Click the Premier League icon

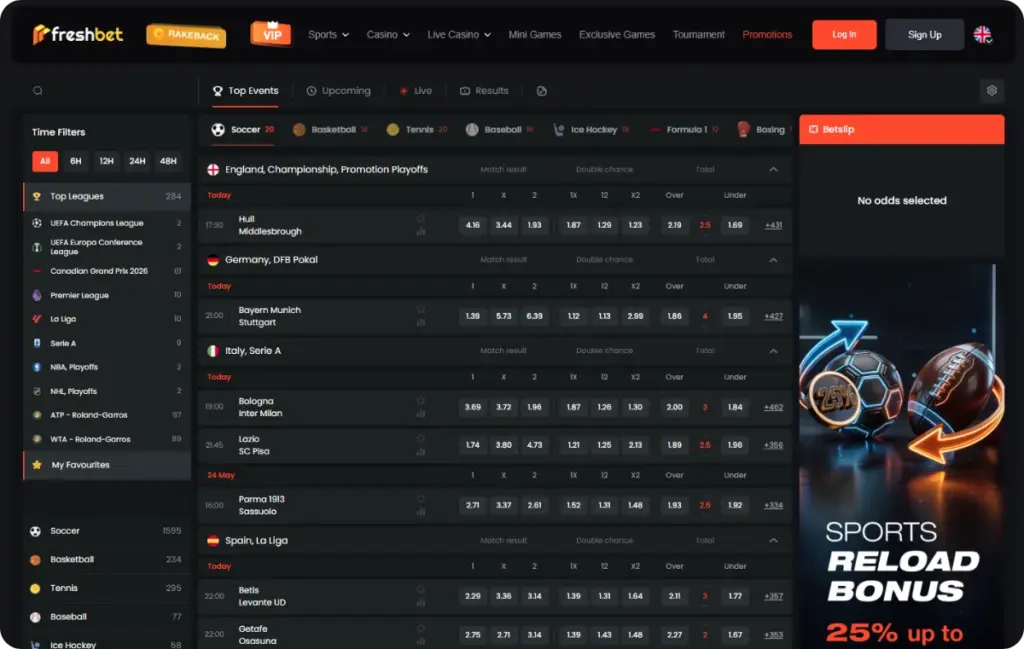tap(37, 295)
